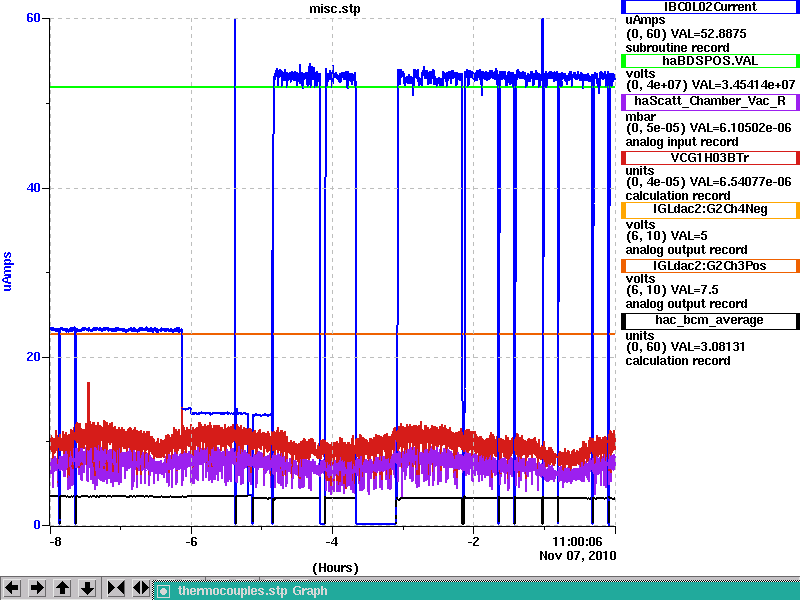The height and width of the screenshot is (600, 800).
Task: Shift the graph down with the down arrow
Action: 87,588
